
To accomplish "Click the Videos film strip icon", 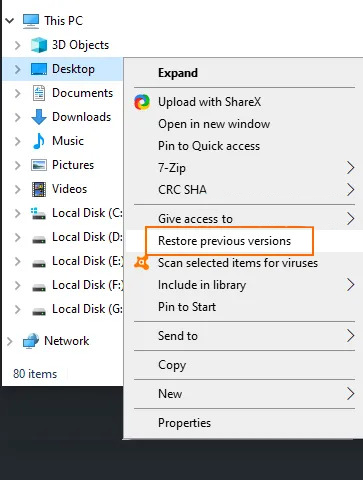I will tap(39, 189).
